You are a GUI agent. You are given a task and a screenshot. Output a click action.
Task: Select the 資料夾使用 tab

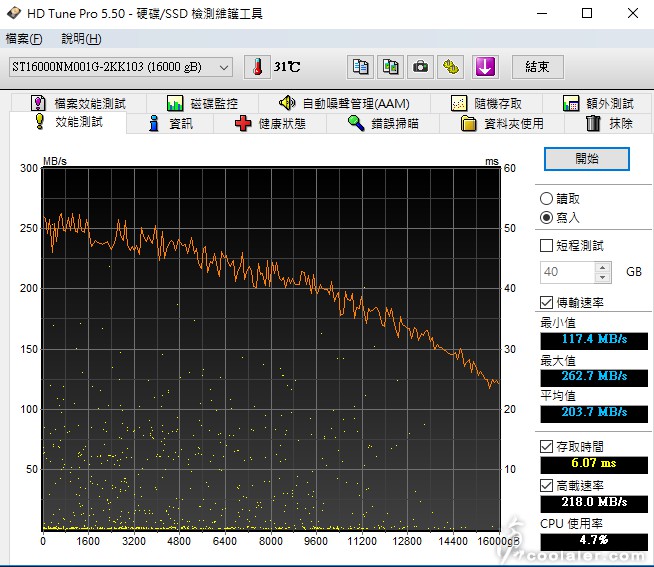coord(502,124)
